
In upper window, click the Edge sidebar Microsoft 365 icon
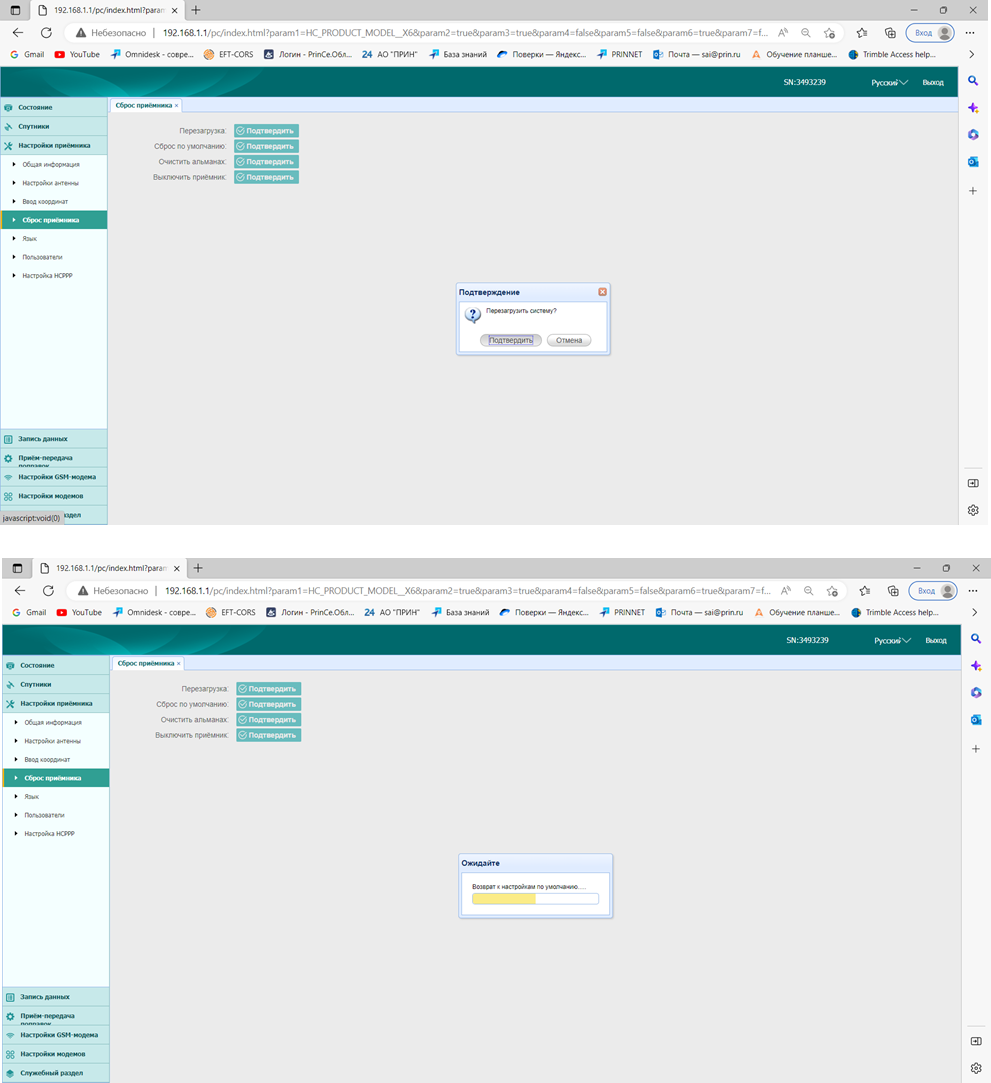point(973,135)
